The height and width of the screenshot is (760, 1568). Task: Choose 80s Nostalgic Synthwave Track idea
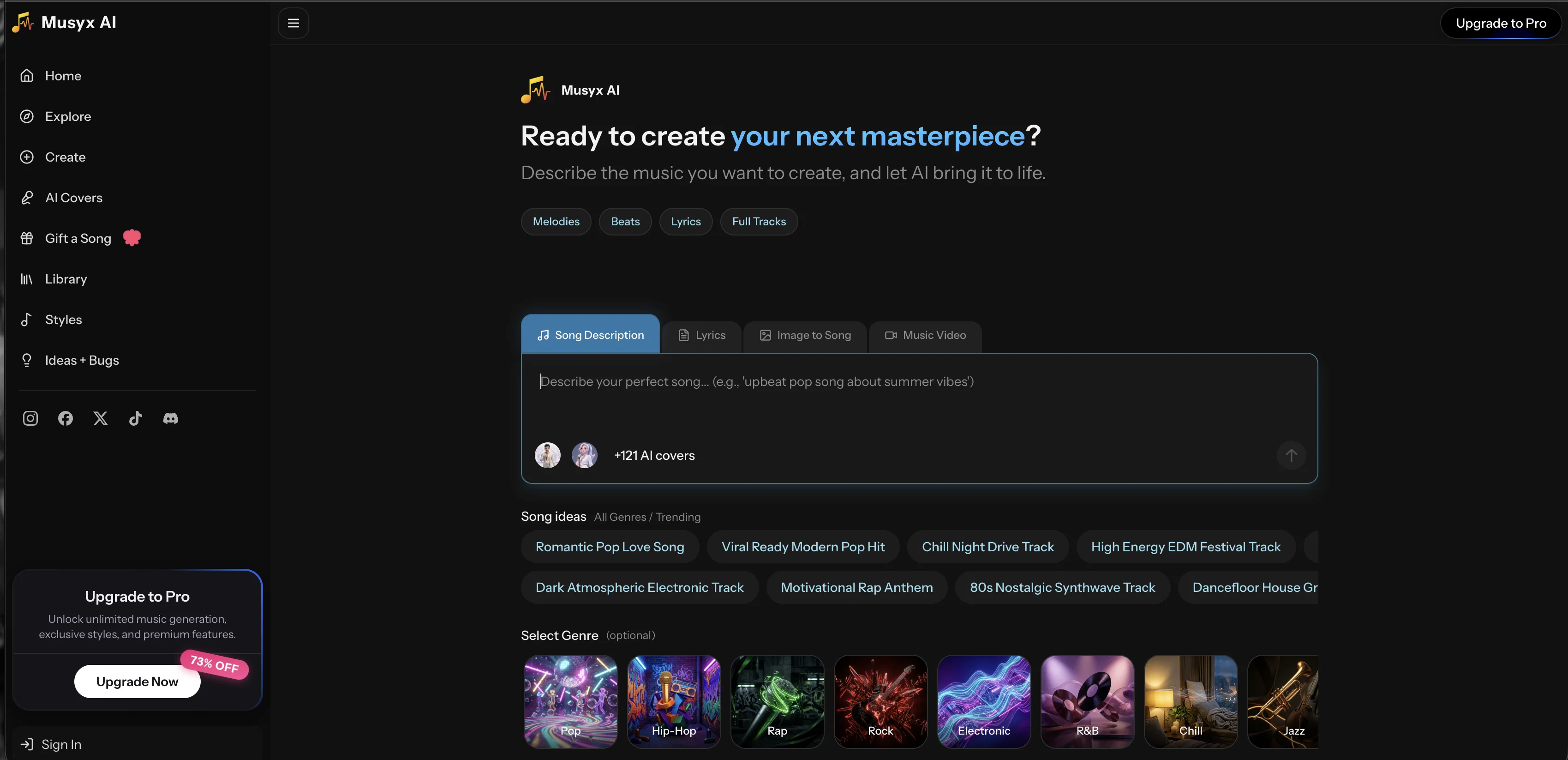pos(1062,588)
